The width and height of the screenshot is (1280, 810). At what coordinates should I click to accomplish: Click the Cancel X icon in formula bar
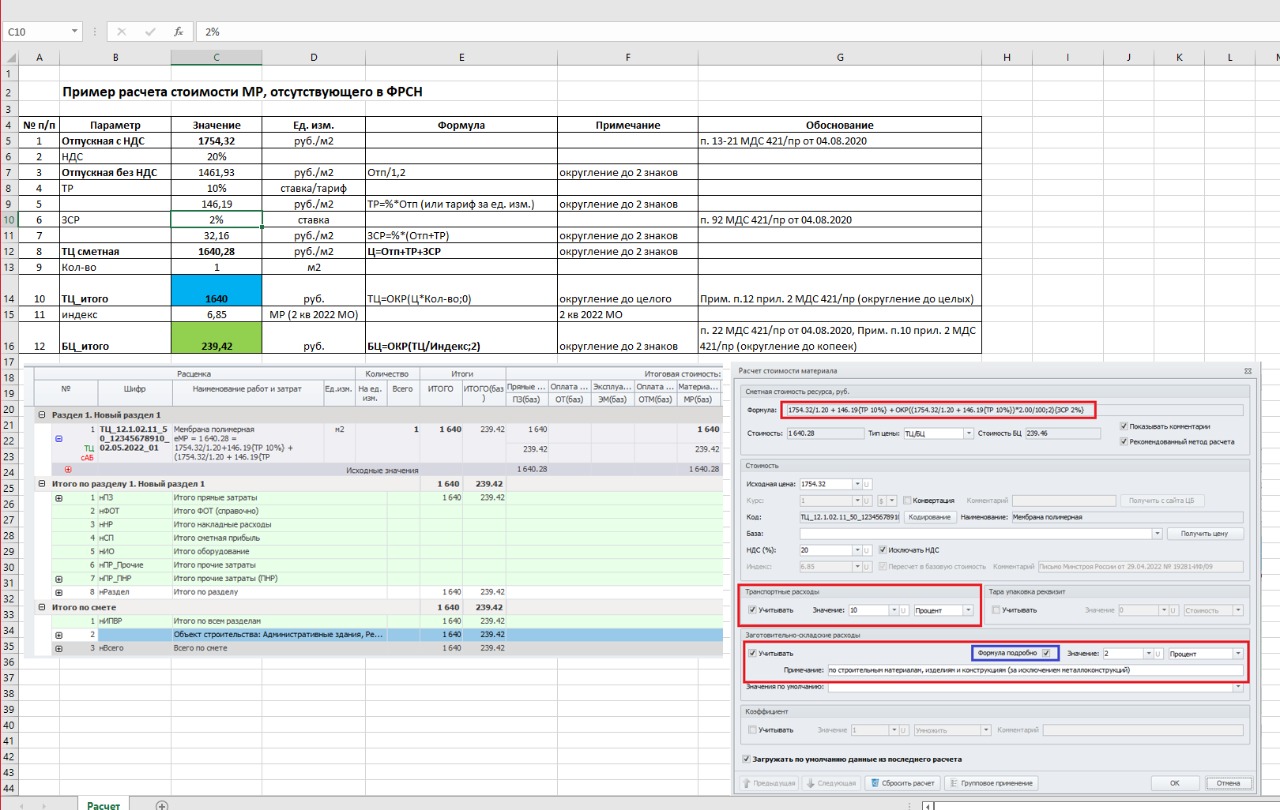click(122, 32)
